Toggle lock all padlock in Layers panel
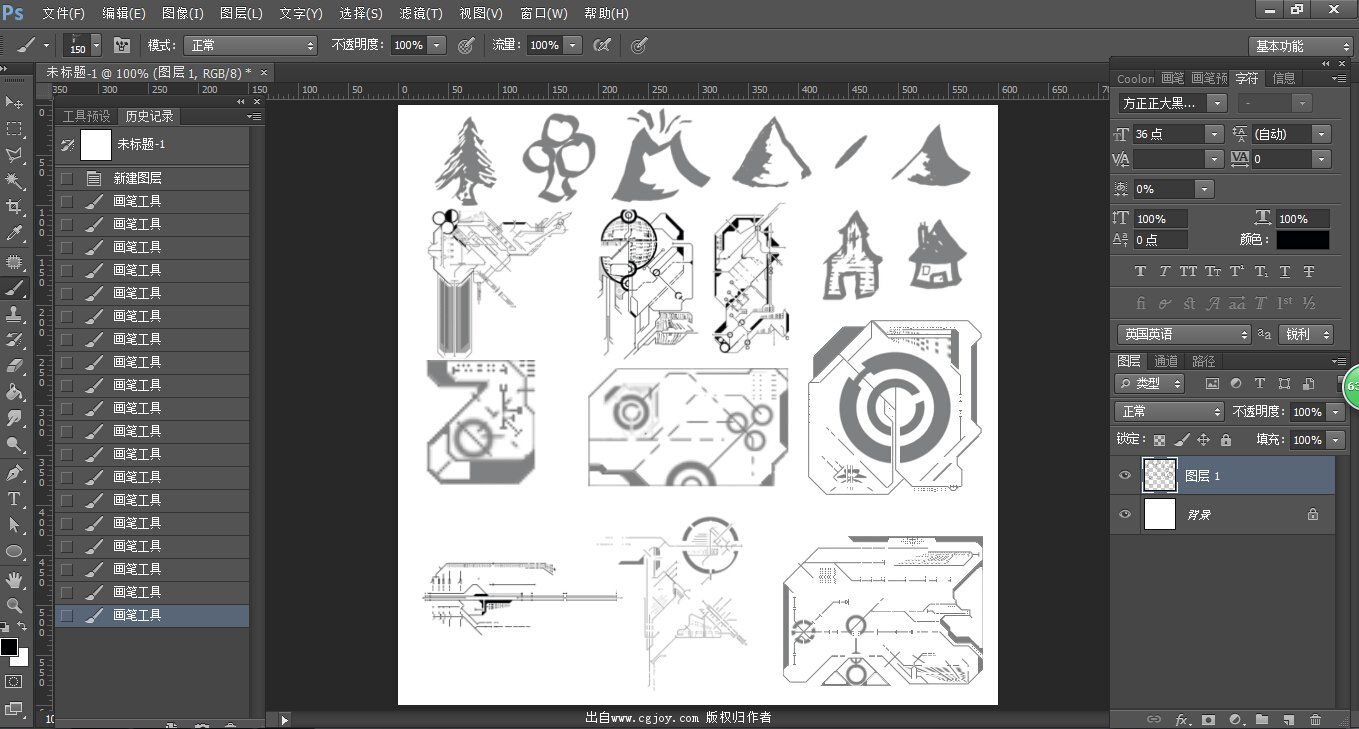The image size is (1359, 729). (x=1226, y=440)
